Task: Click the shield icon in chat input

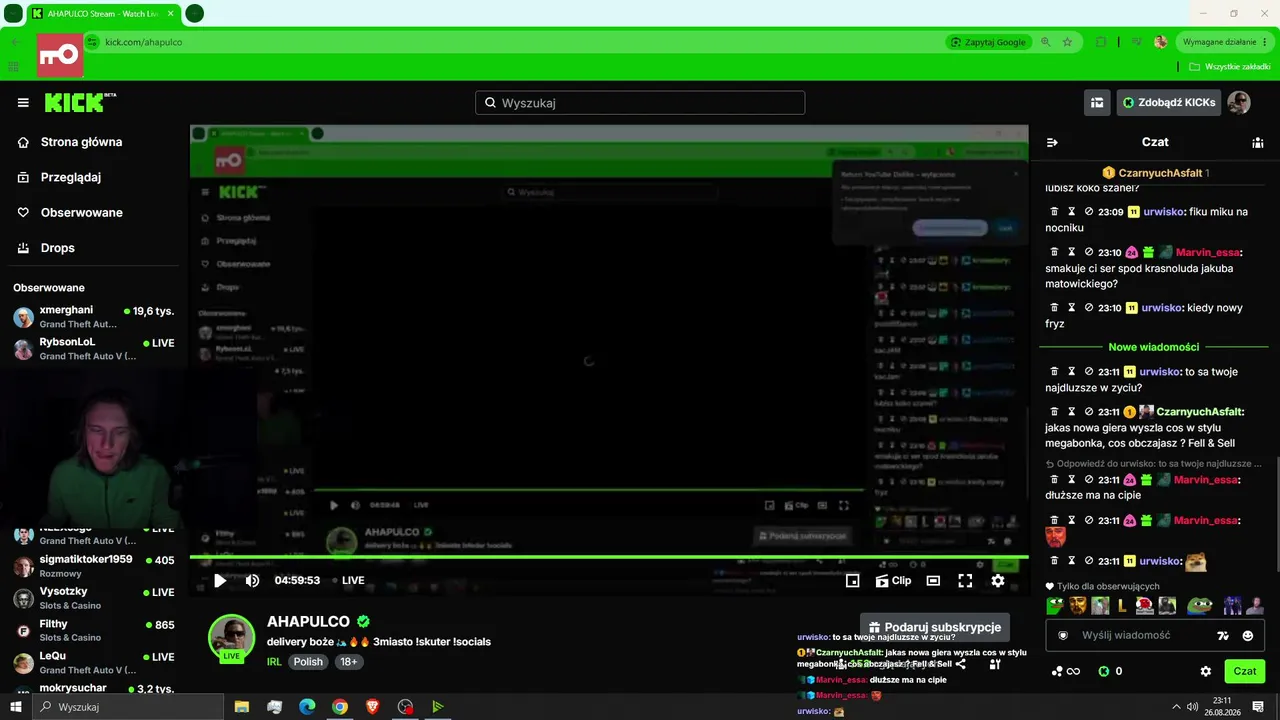Action: (1063, 635)
